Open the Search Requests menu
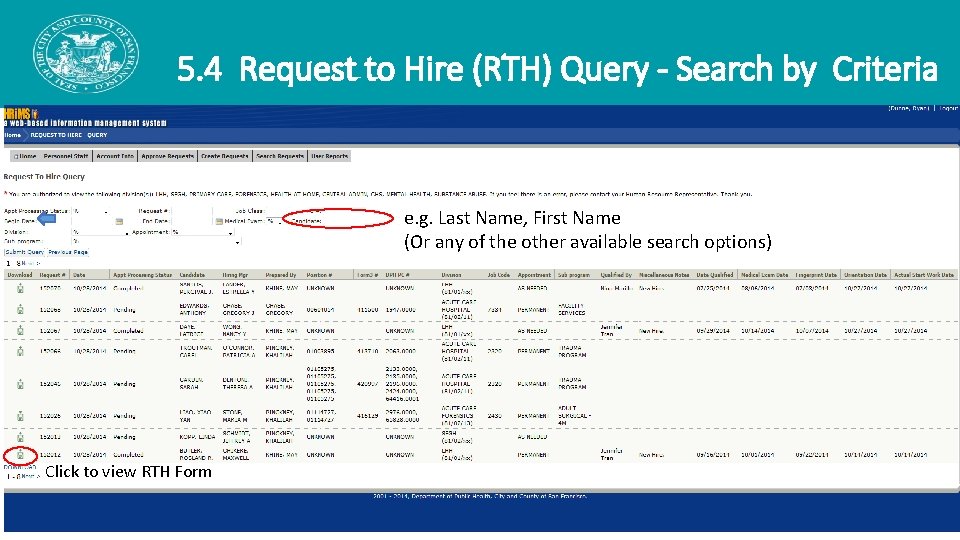Image resolution: width=960 pixels, height=540 pixels. [x=280, y=156]
